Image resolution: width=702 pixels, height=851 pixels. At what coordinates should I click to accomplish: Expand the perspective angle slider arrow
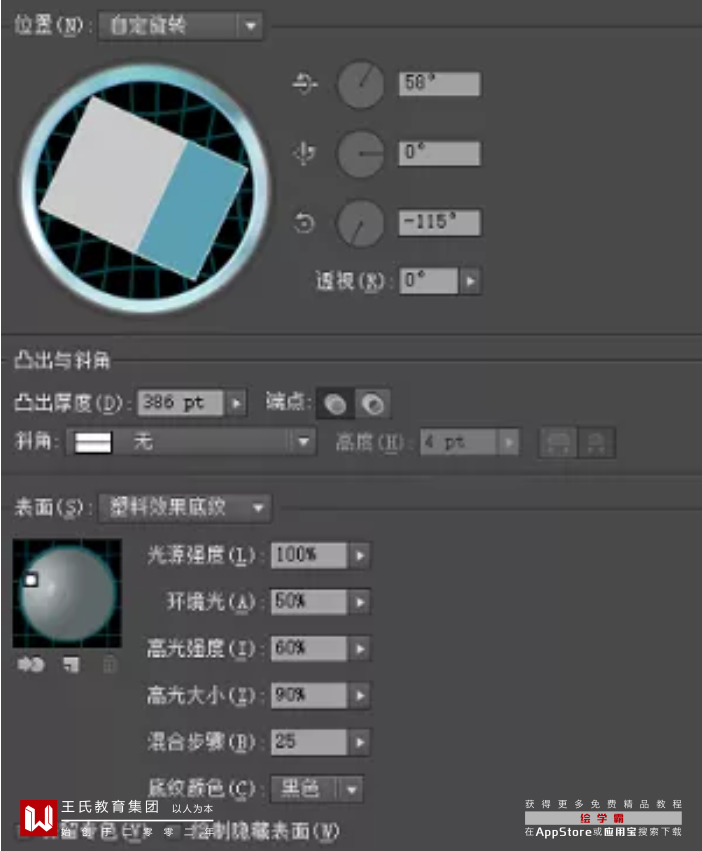pos(470,281)
